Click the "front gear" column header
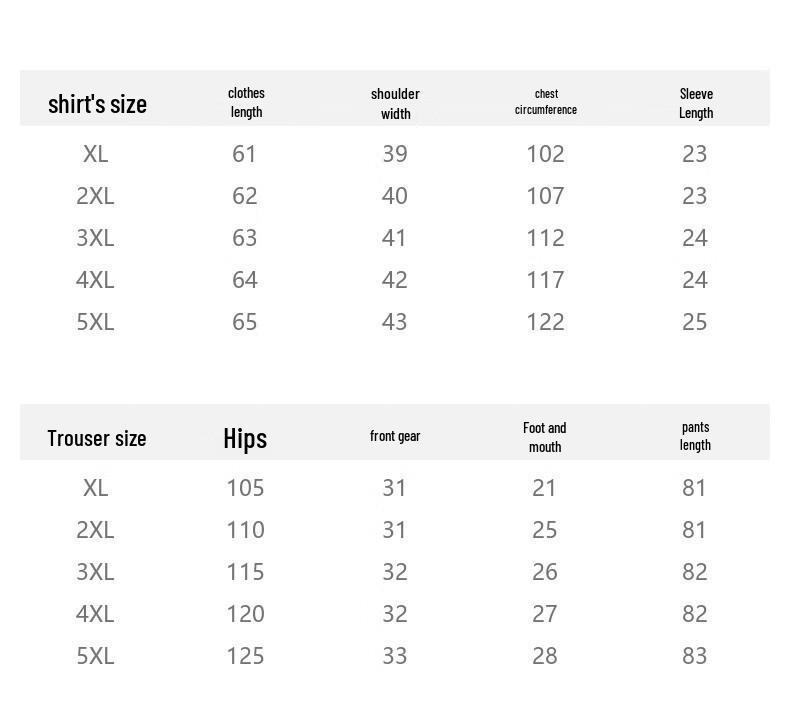This screenshot has width=790, height=722. point(395,436)
